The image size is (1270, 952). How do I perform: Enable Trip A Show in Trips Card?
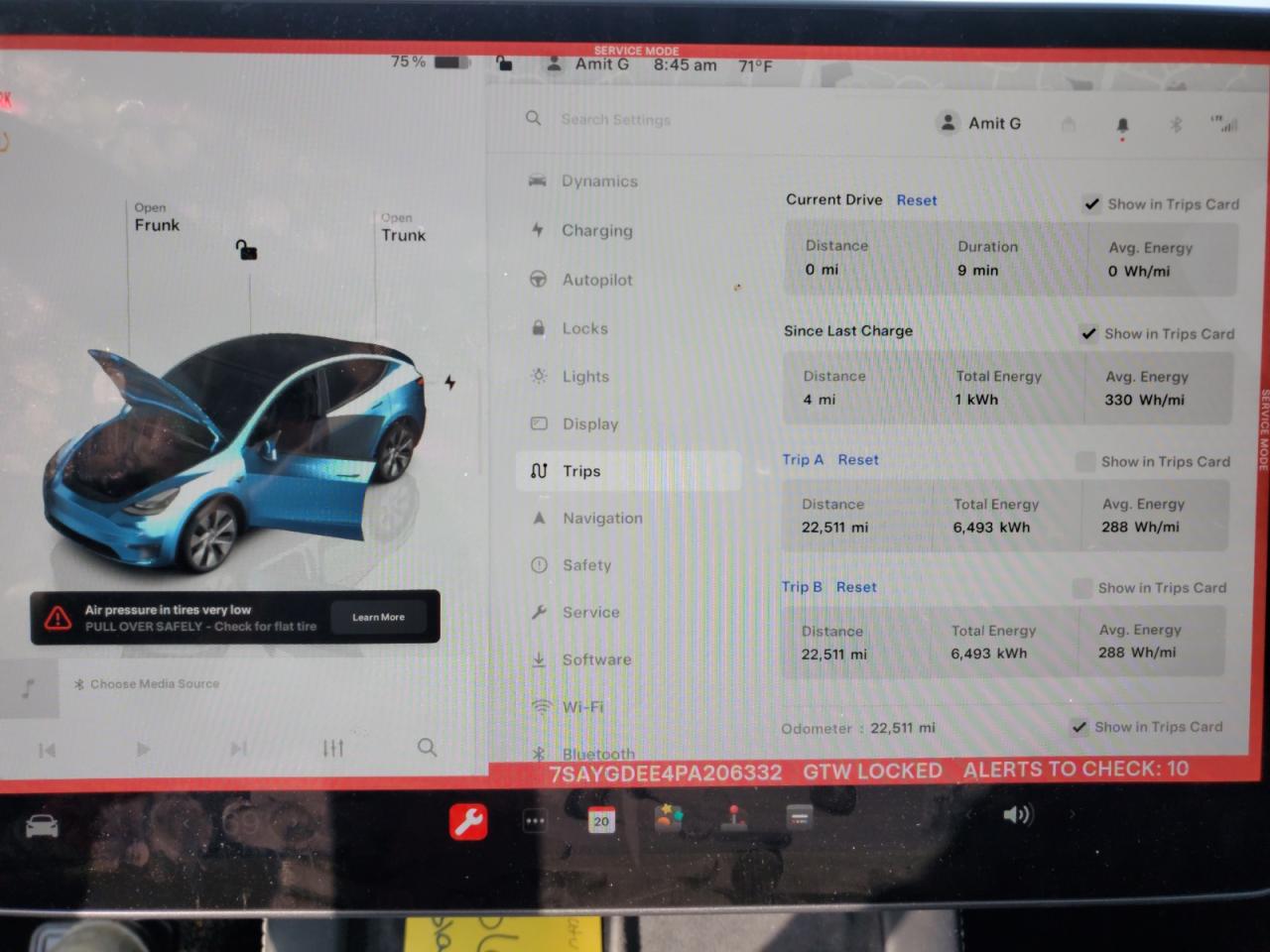pos(1085,461)
